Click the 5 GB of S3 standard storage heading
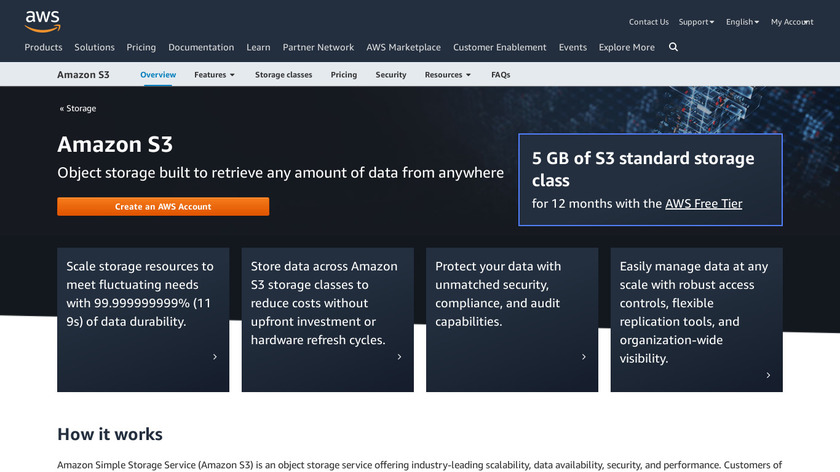This screenshot has width=840, height=472. (x=643, y=169)
